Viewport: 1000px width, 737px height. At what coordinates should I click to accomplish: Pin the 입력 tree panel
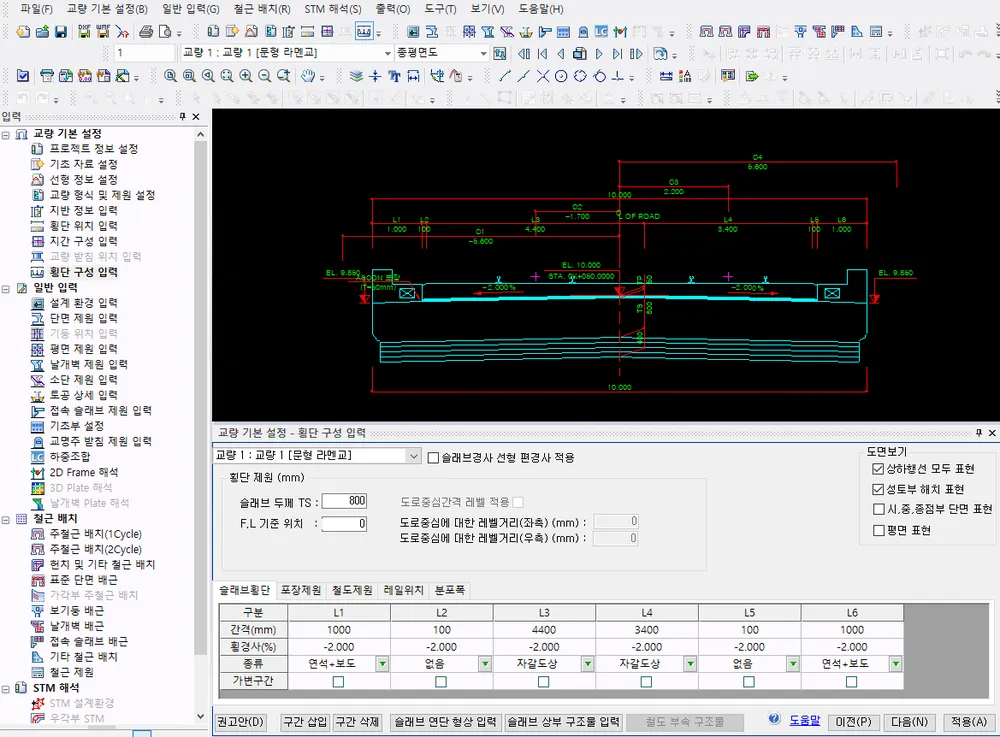pyautogui.click(x=182, y=117)
